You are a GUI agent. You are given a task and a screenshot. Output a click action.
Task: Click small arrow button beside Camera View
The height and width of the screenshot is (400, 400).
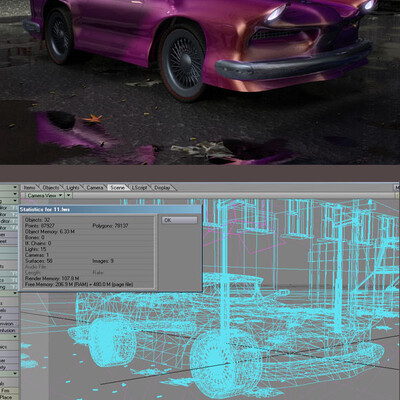tap(68, 195)
